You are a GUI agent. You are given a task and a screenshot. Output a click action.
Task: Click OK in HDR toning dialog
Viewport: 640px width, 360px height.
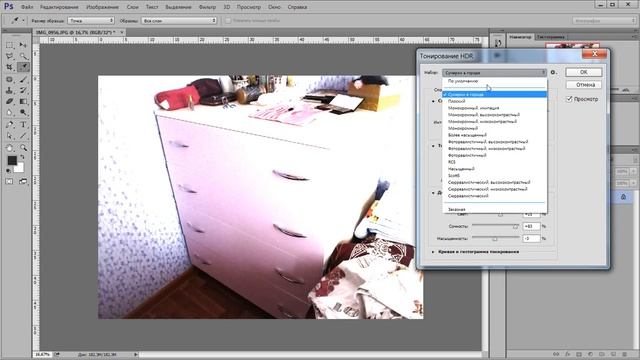coord(583,72)
